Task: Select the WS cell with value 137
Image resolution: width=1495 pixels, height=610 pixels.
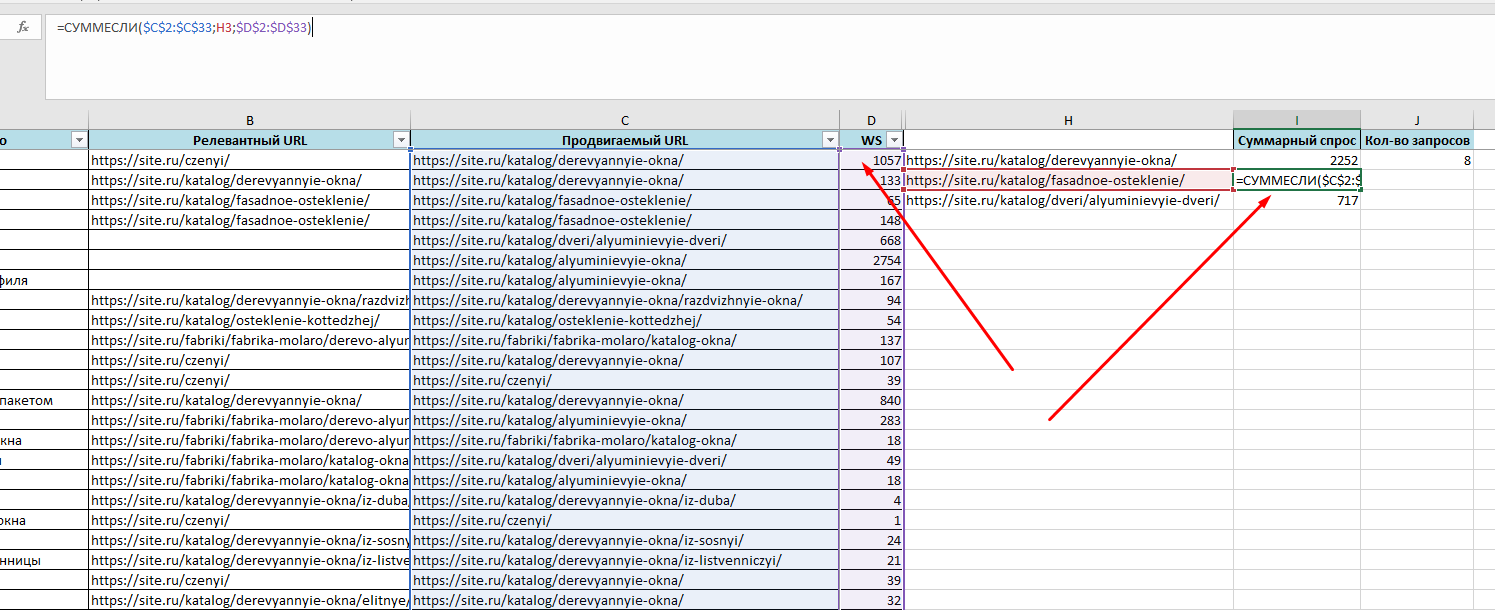Action: pos(871,340)
